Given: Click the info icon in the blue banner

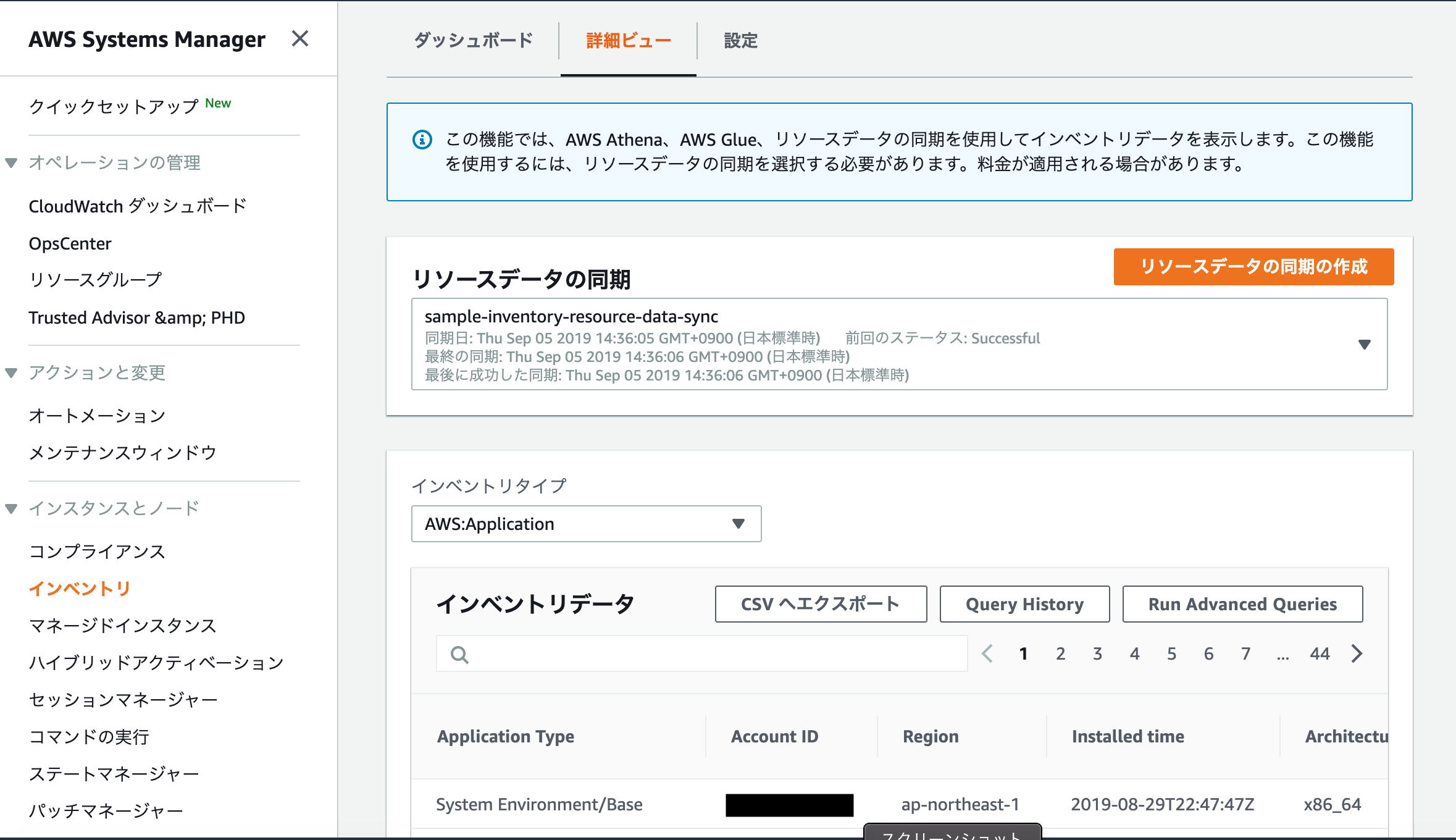Looking at the screenshot, I should (x=422, y=140).
